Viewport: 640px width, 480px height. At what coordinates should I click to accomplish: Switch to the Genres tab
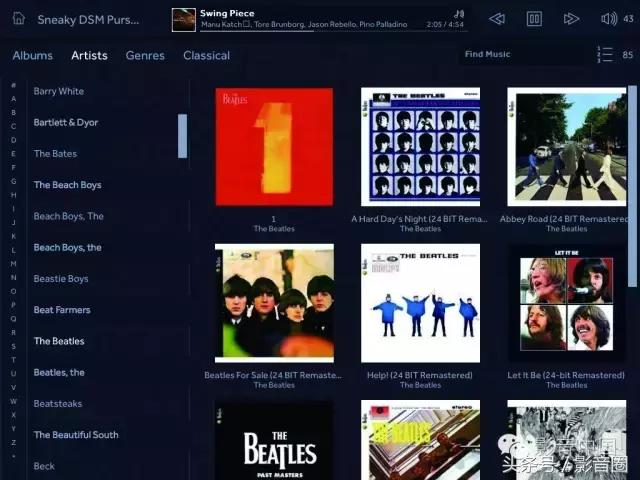coord(145,56)
